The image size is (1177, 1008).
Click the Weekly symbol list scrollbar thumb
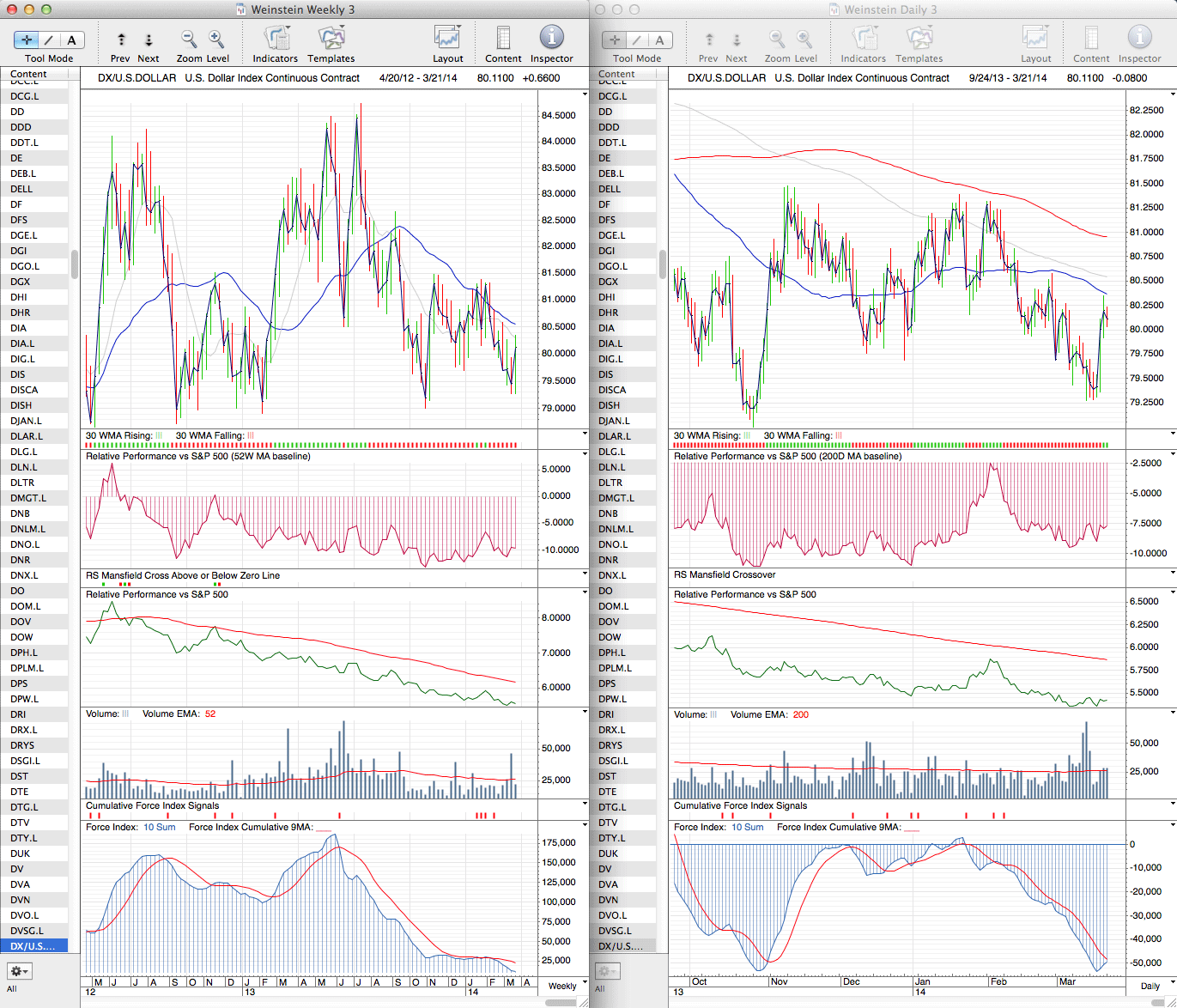tap(75, 264)
